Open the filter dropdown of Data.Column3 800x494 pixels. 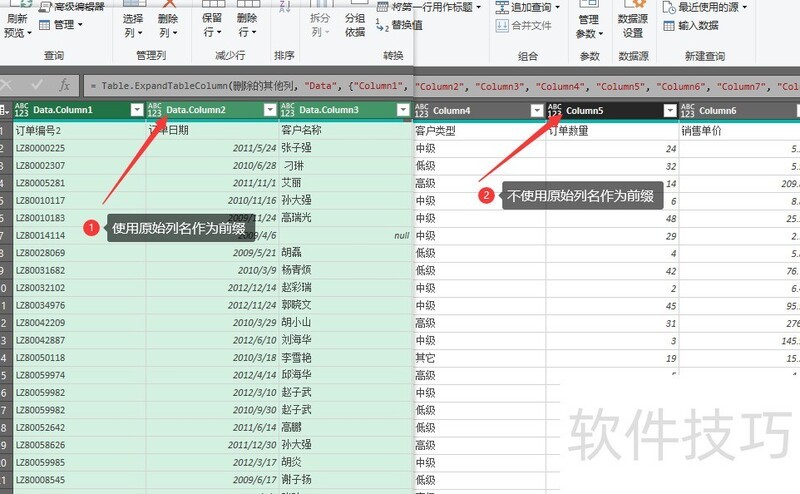point(403,110)
